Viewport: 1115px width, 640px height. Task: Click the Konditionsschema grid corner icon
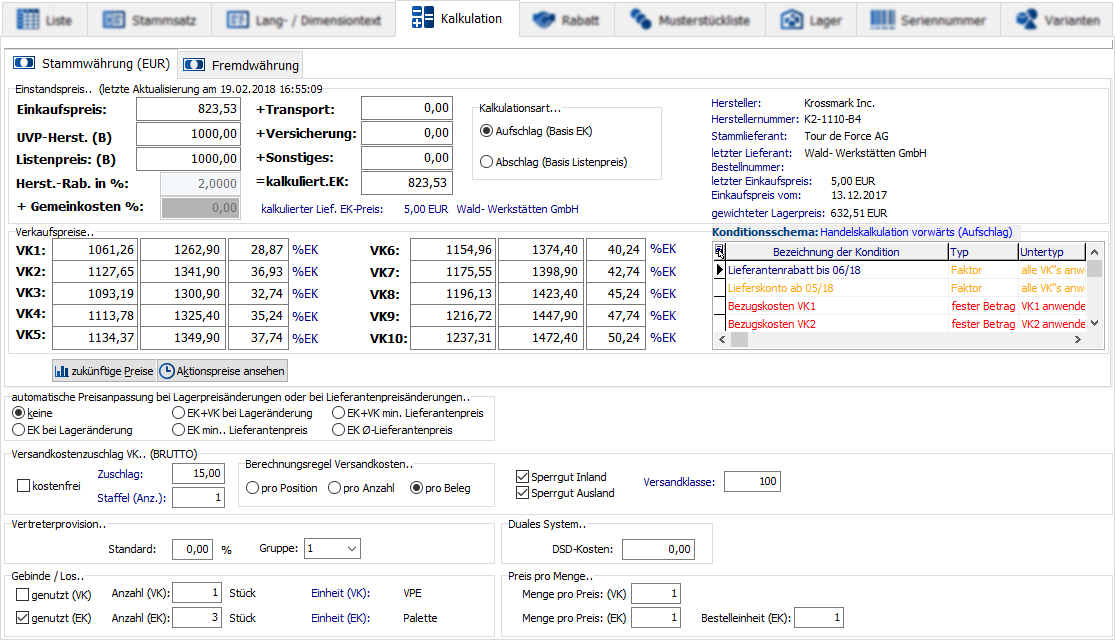[720, 251]
